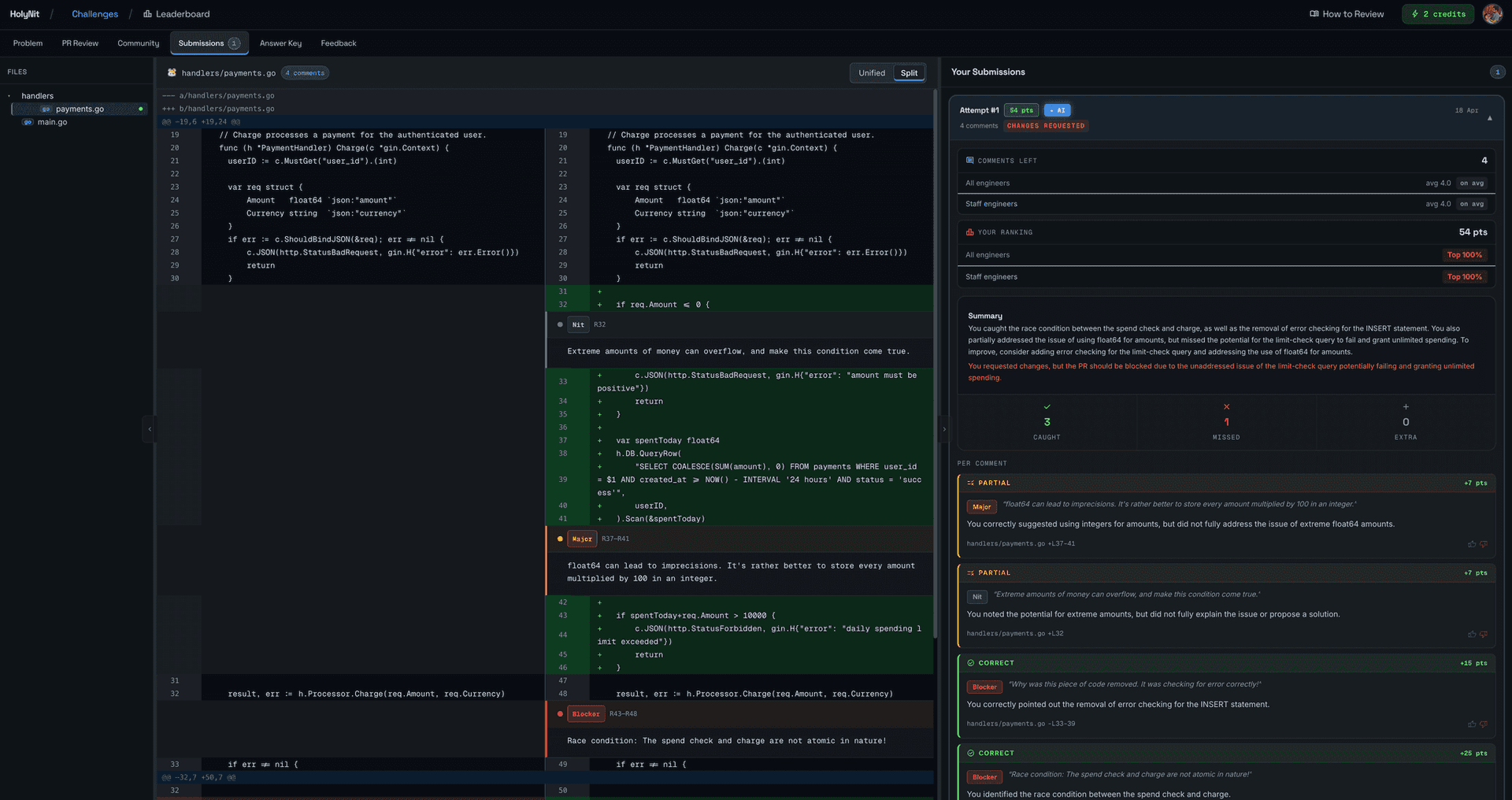Click the Major label on R37-R41 comment
Image resolution: width=1512 pixels, height=800 pixels.
click(x=582, y=539)
